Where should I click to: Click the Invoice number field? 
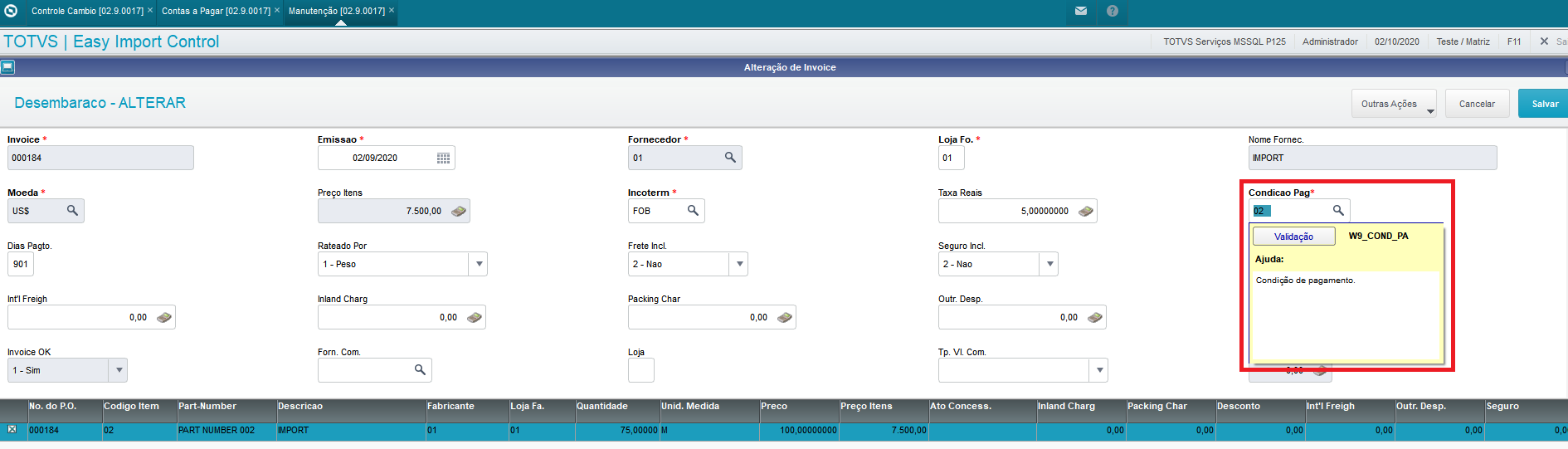point(100,158)
